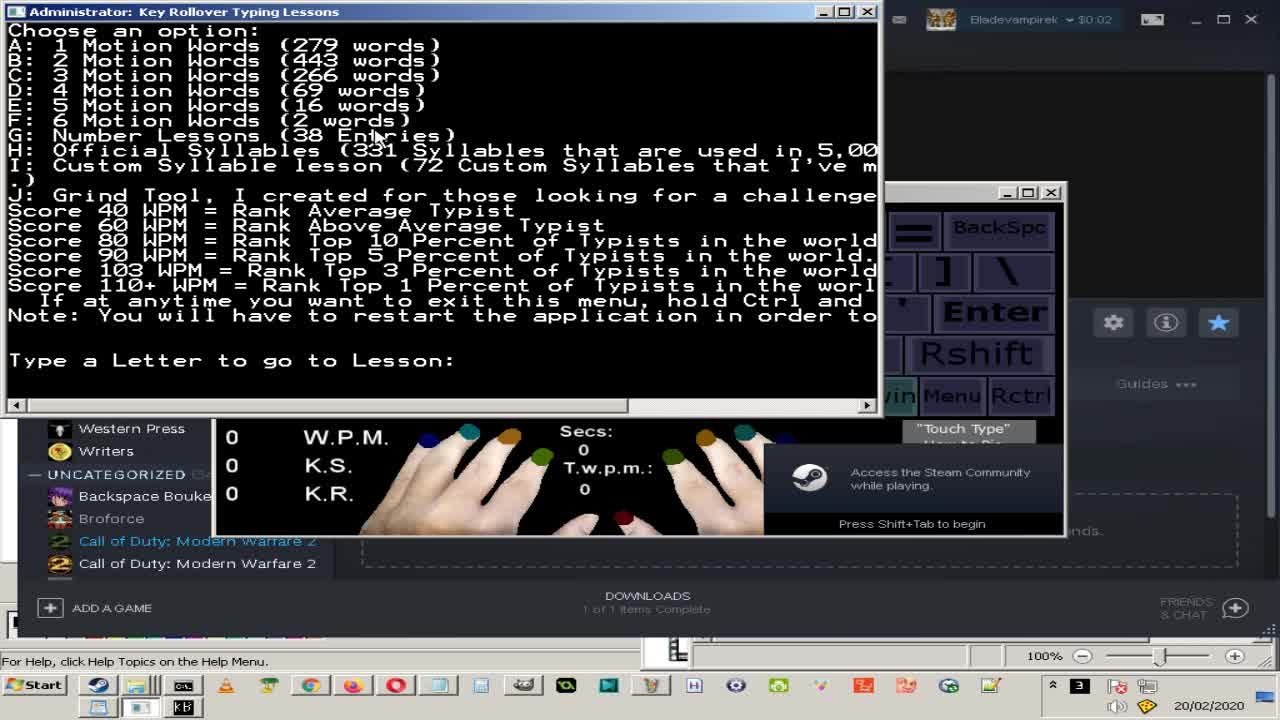Viewport: 1280px width, 720px height.
Task: Launch Google Chrome from the taskbar
Action: [311, 685]
